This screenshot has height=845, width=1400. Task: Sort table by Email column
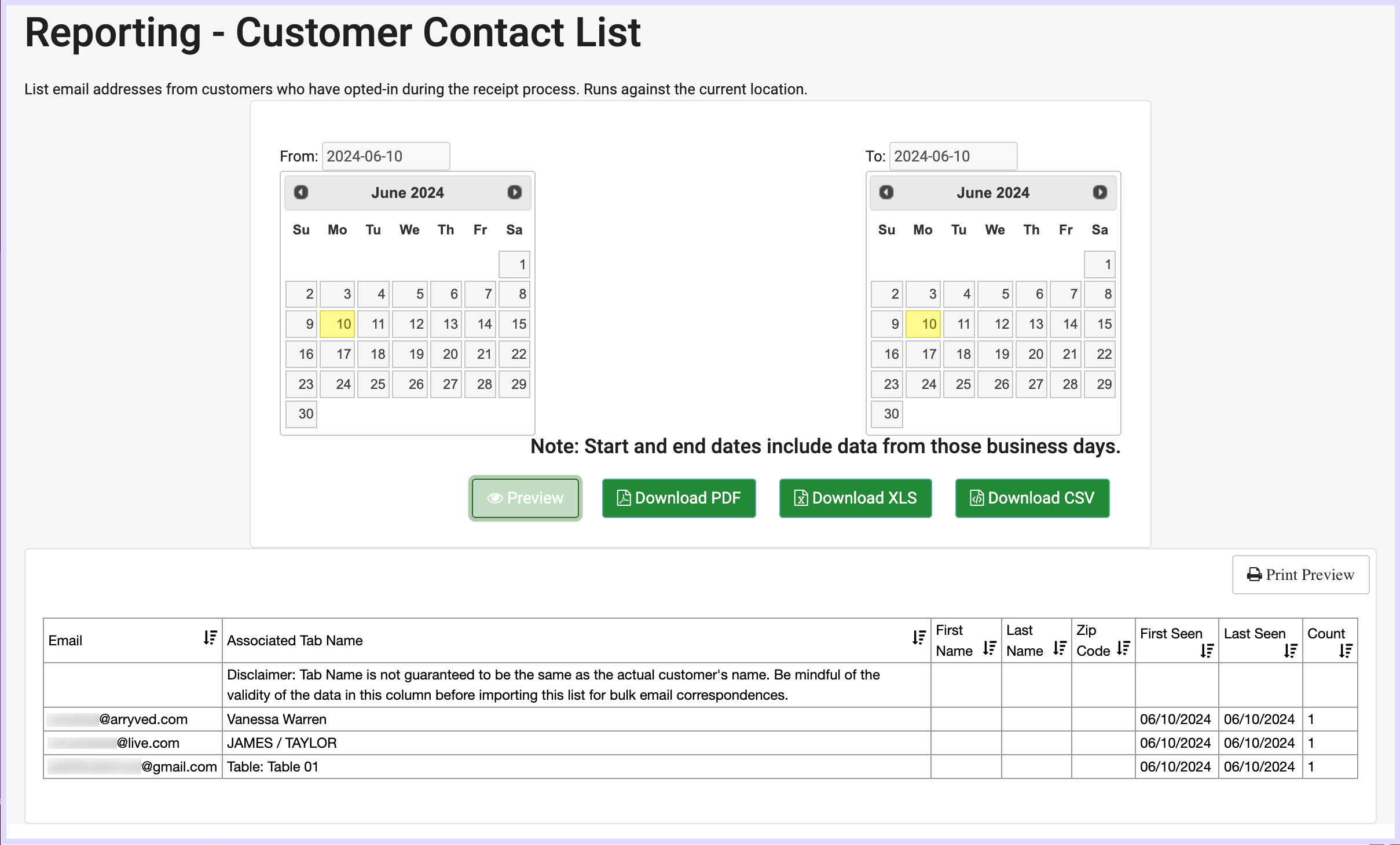click(x=210, y=638)
